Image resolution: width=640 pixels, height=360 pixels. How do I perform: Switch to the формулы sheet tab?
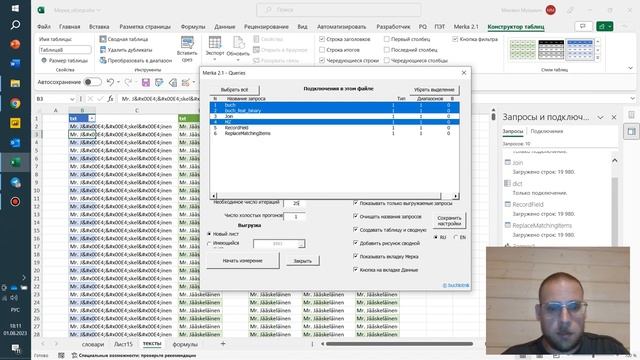(x=185, y=344)
